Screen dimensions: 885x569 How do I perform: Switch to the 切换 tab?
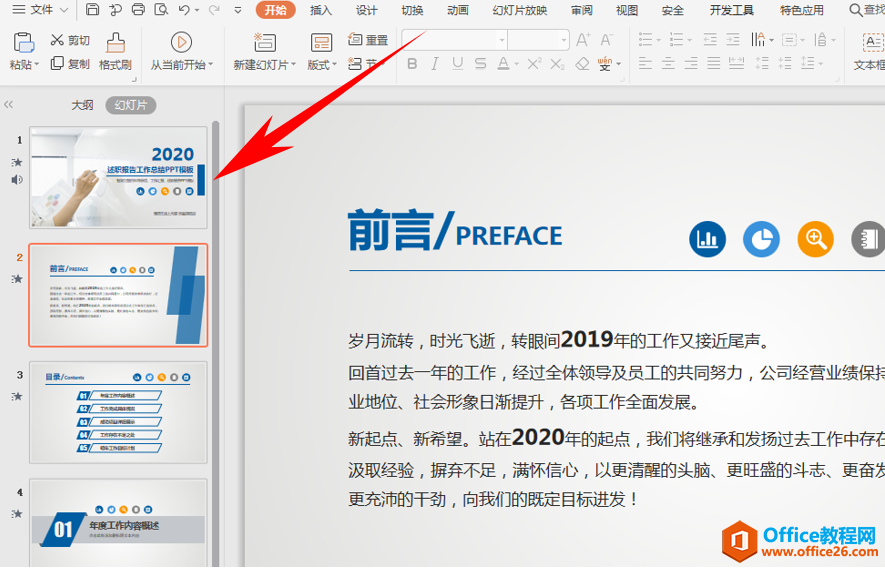click(412, 10)
